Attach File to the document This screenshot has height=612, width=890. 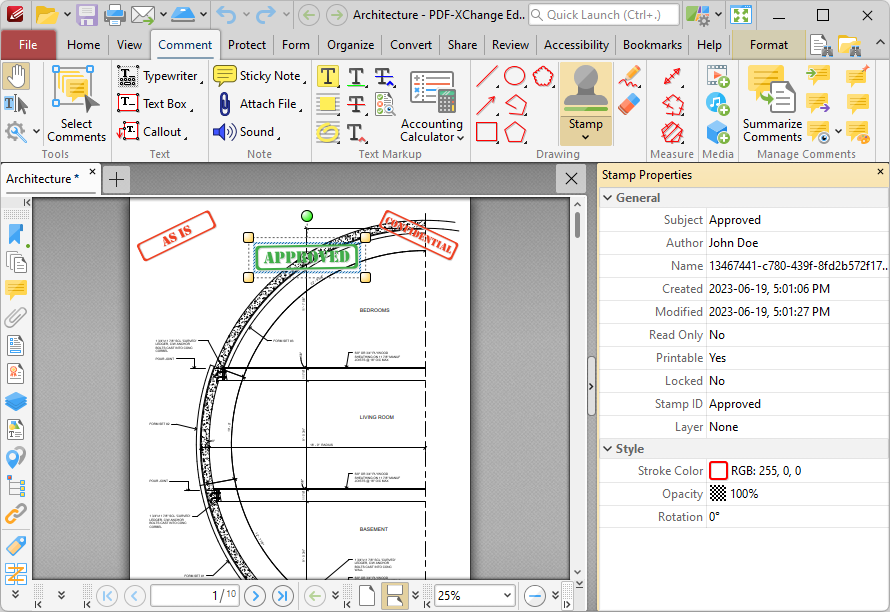pos(258,104)
